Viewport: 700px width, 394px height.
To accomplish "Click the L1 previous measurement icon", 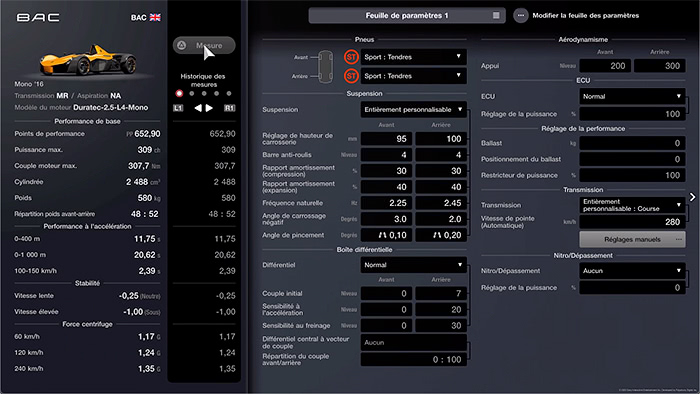I will (x=178, y=108).
